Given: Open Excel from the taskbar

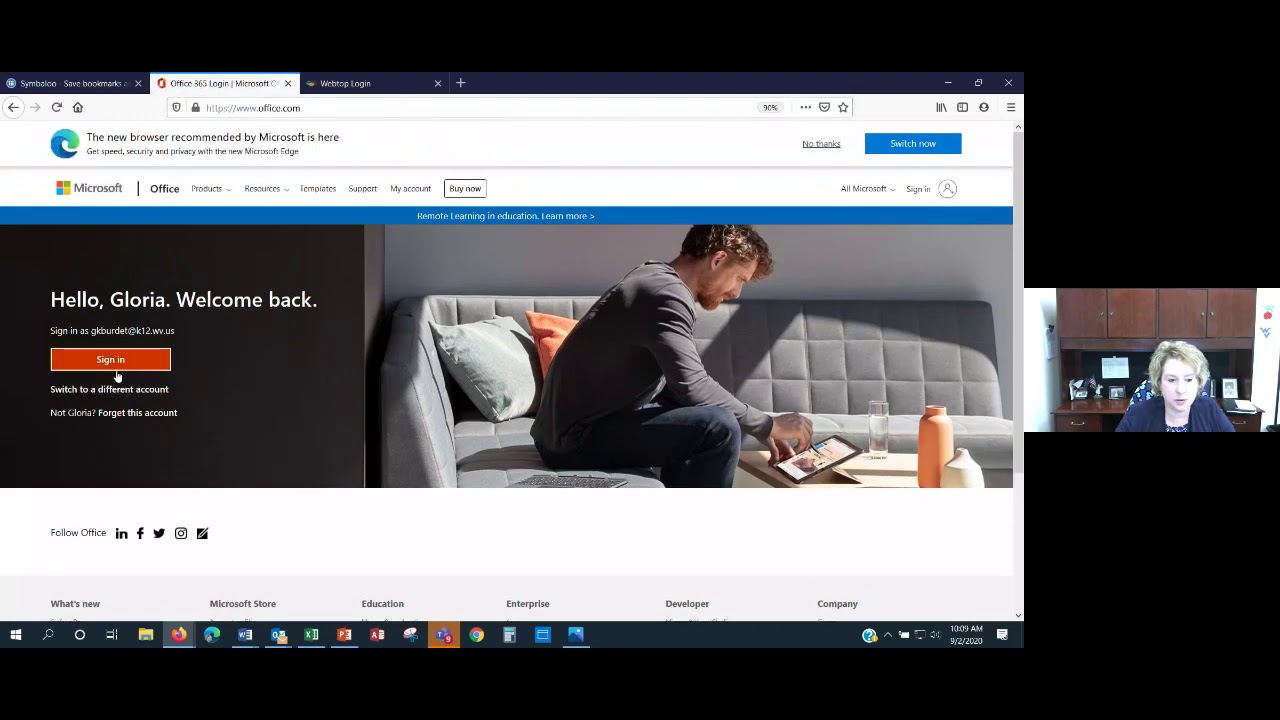Looking at the screenshot, I should pos(311,634).
